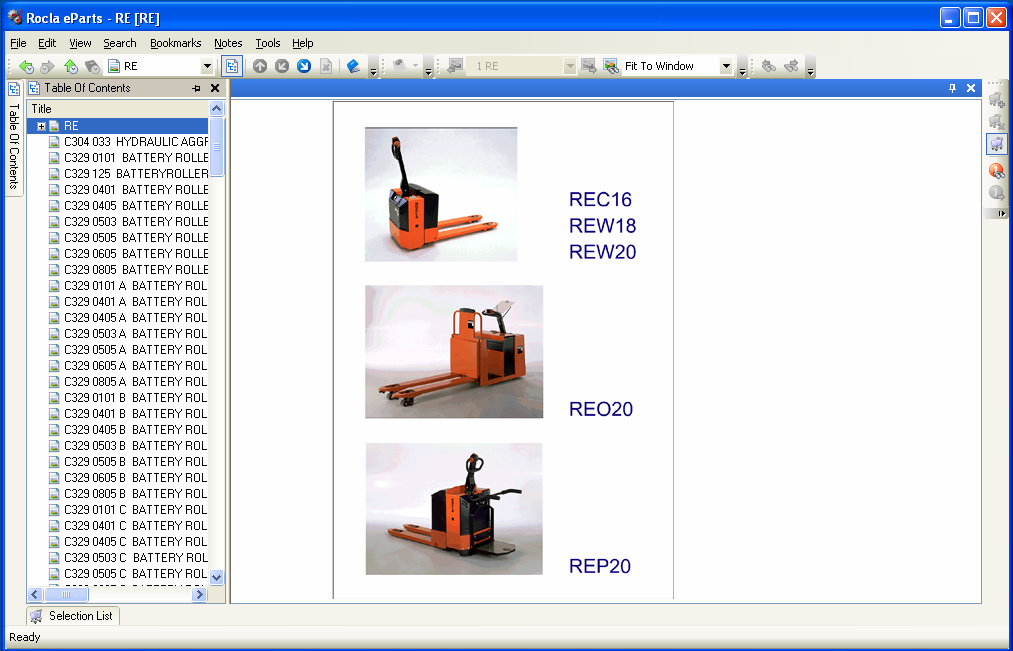Click scroll-right arrow of contents horizontal scrollbar
The image size is (1013, 651).
click(200, 594)
